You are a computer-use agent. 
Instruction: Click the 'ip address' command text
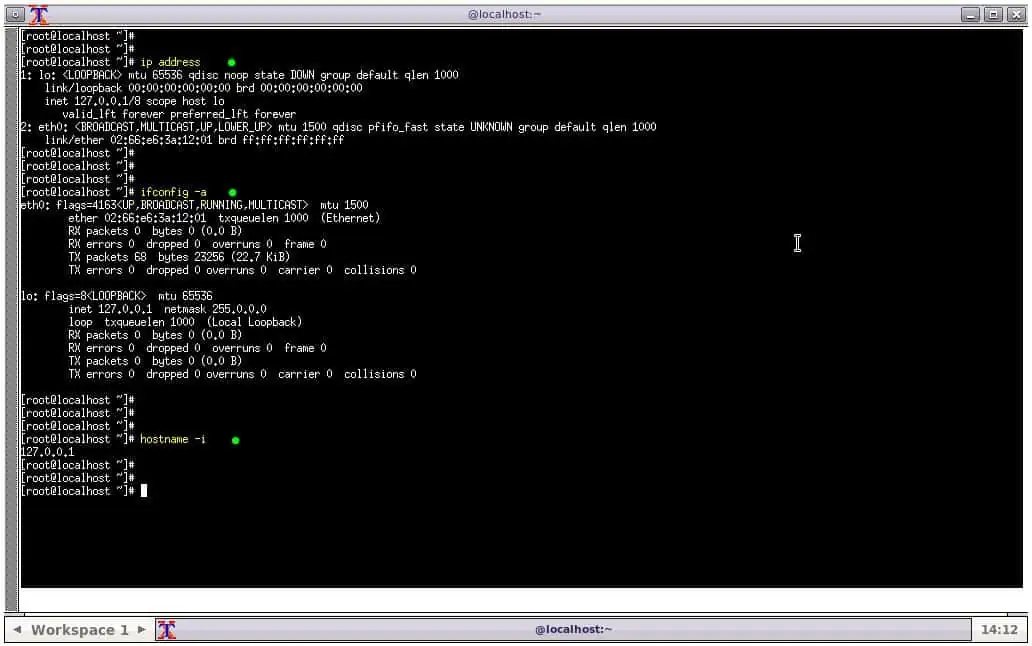[170, 62]
